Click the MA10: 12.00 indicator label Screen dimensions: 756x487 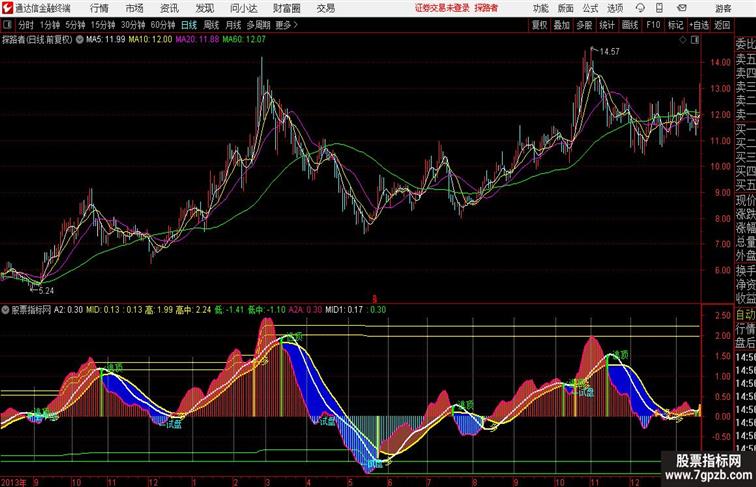(150, 40)
